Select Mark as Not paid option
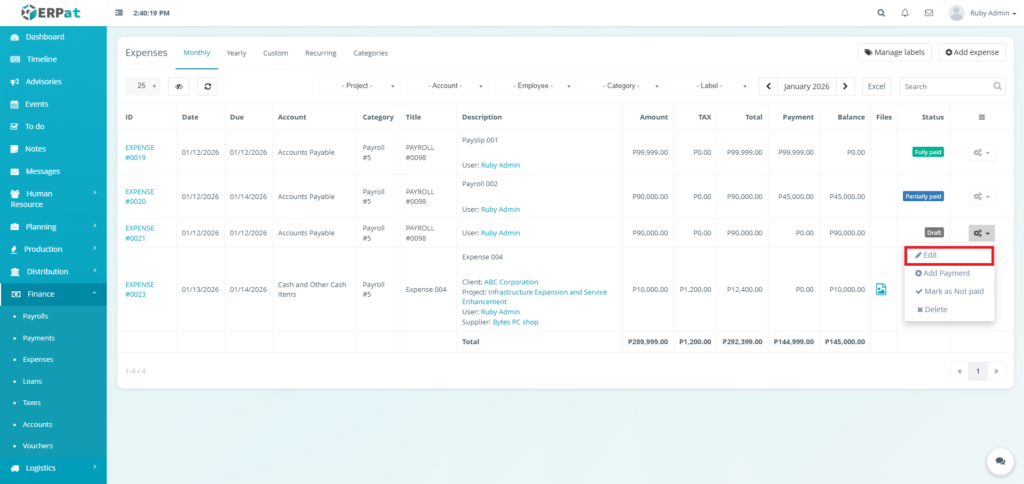This screenshot has height=484, width=1024. coord(949,291)
